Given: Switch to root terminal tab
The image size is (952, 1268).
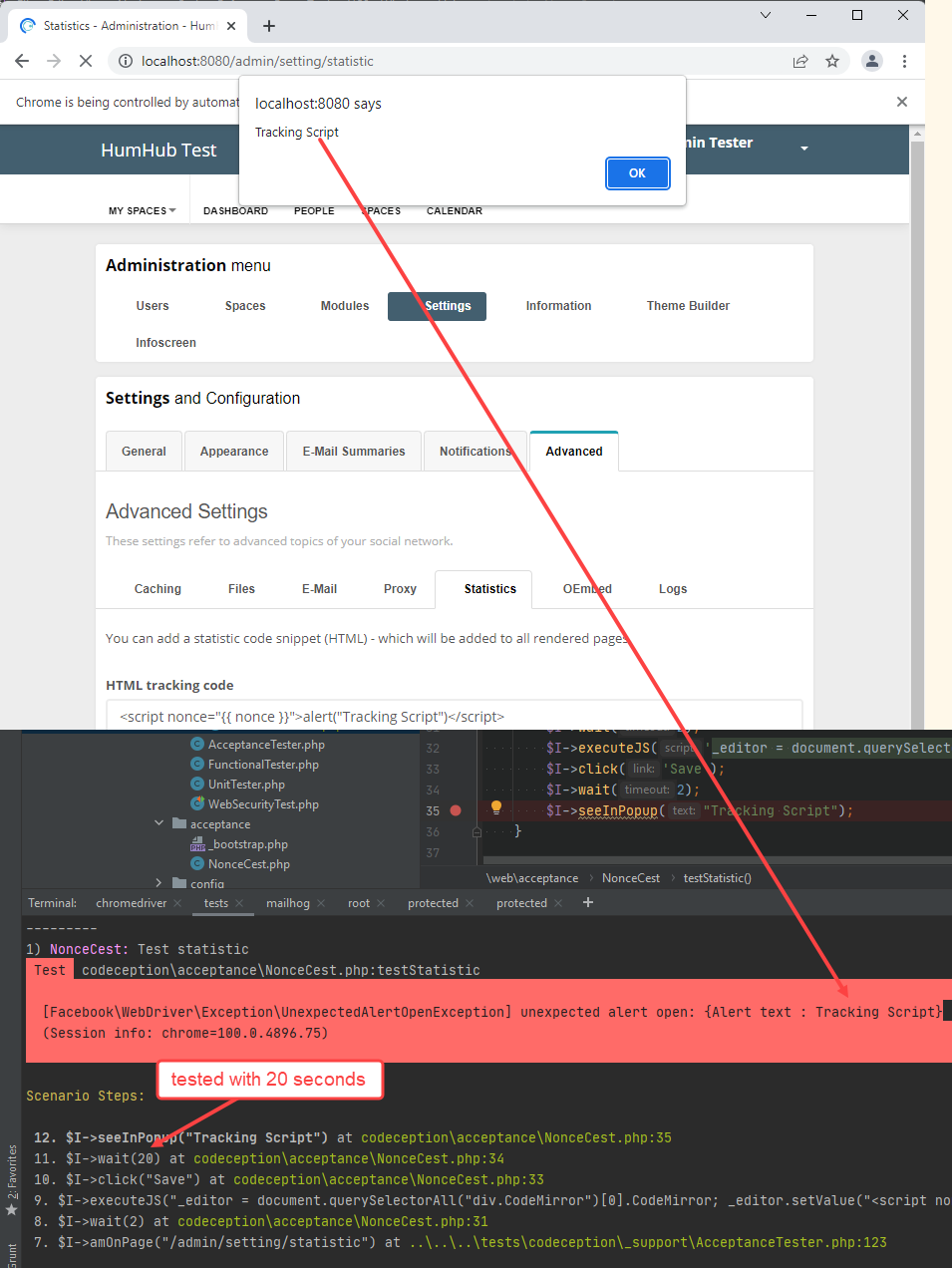Looking at the screenshot, I should (x=359, y=903).
